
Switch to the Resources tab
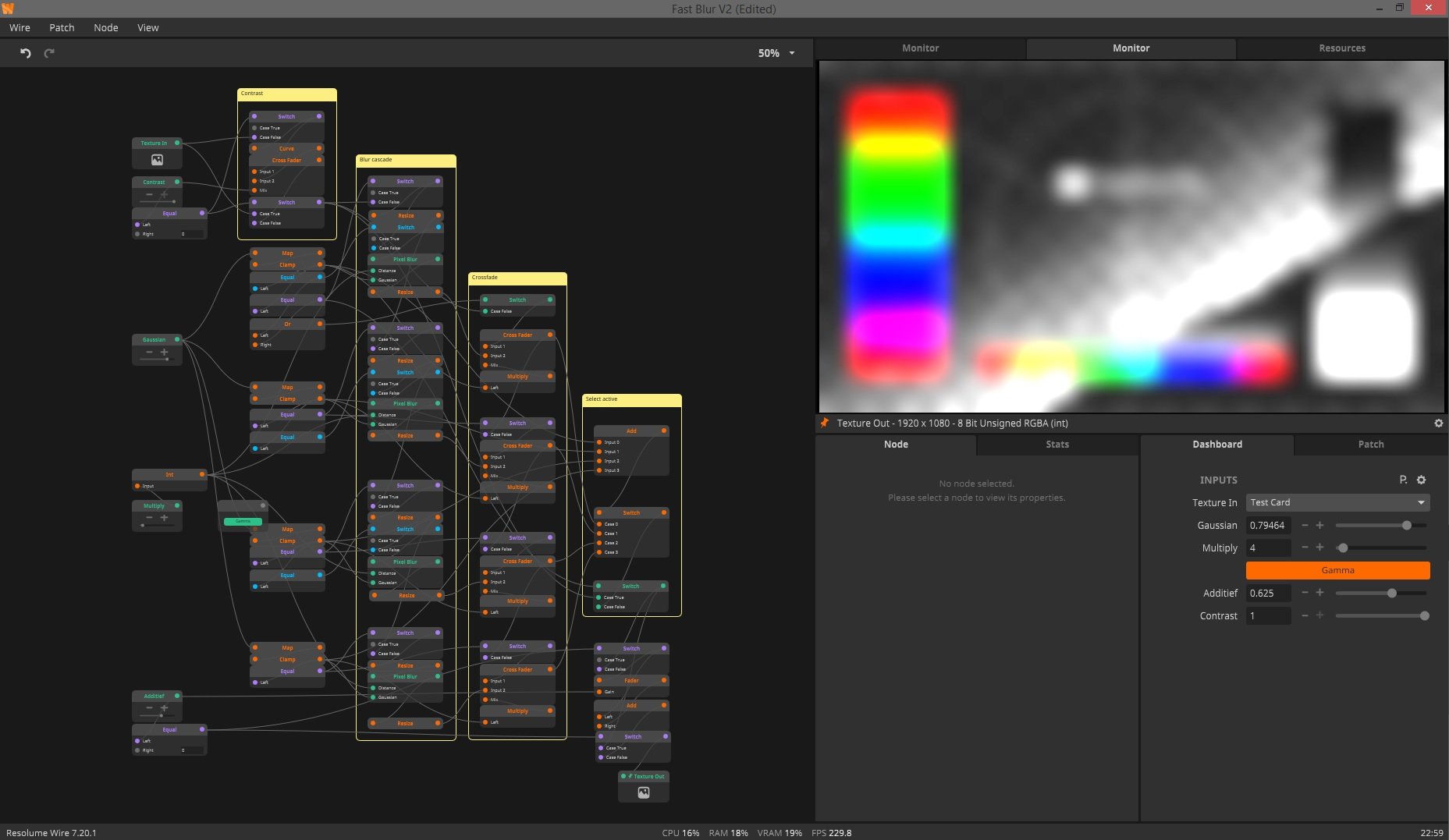coord(1341,48)
